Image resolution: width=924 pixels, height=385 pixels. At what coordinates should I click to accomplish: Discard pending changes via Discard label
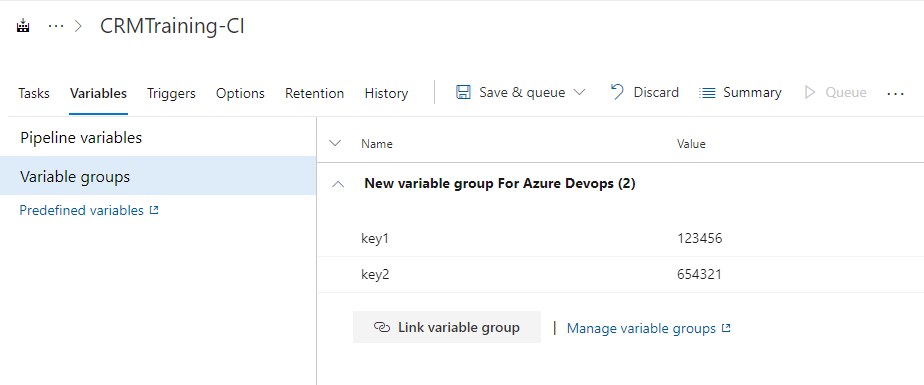coord(656,93)
